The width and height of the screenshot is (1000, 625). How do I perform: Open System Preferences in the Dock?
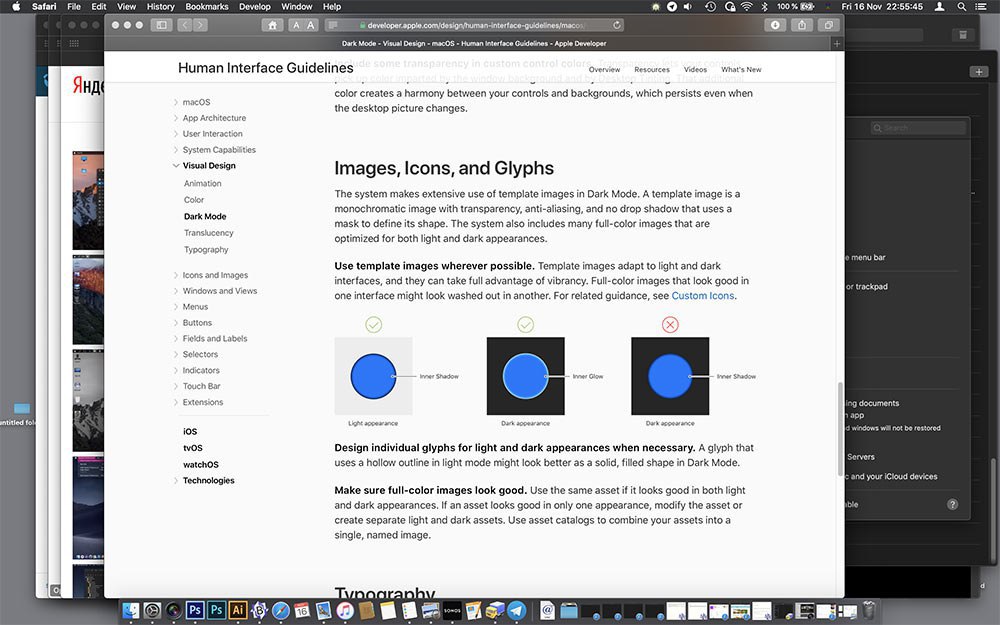coord(152,610)
